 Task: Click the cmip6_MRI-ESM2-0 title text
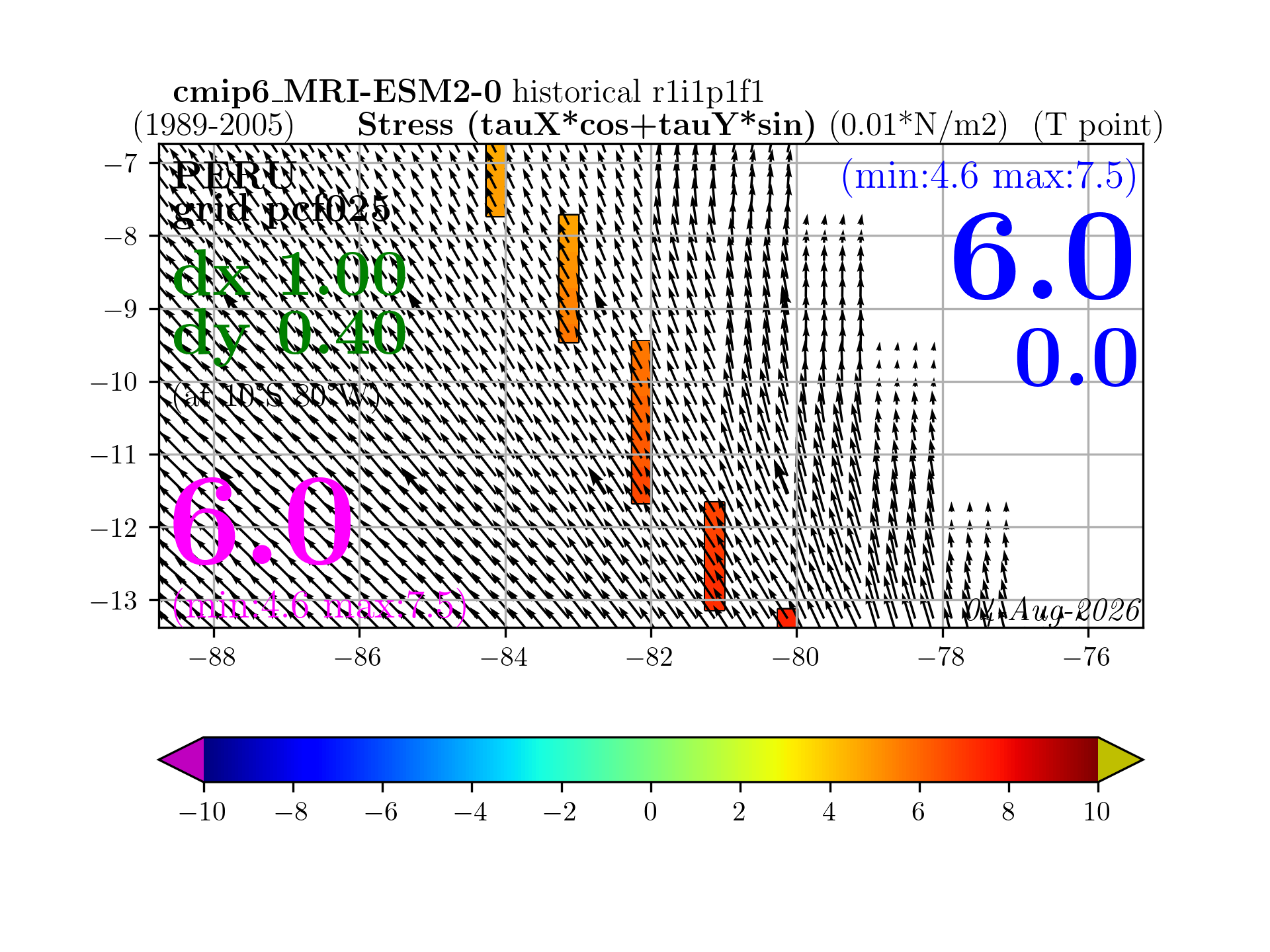coord(337,92)
